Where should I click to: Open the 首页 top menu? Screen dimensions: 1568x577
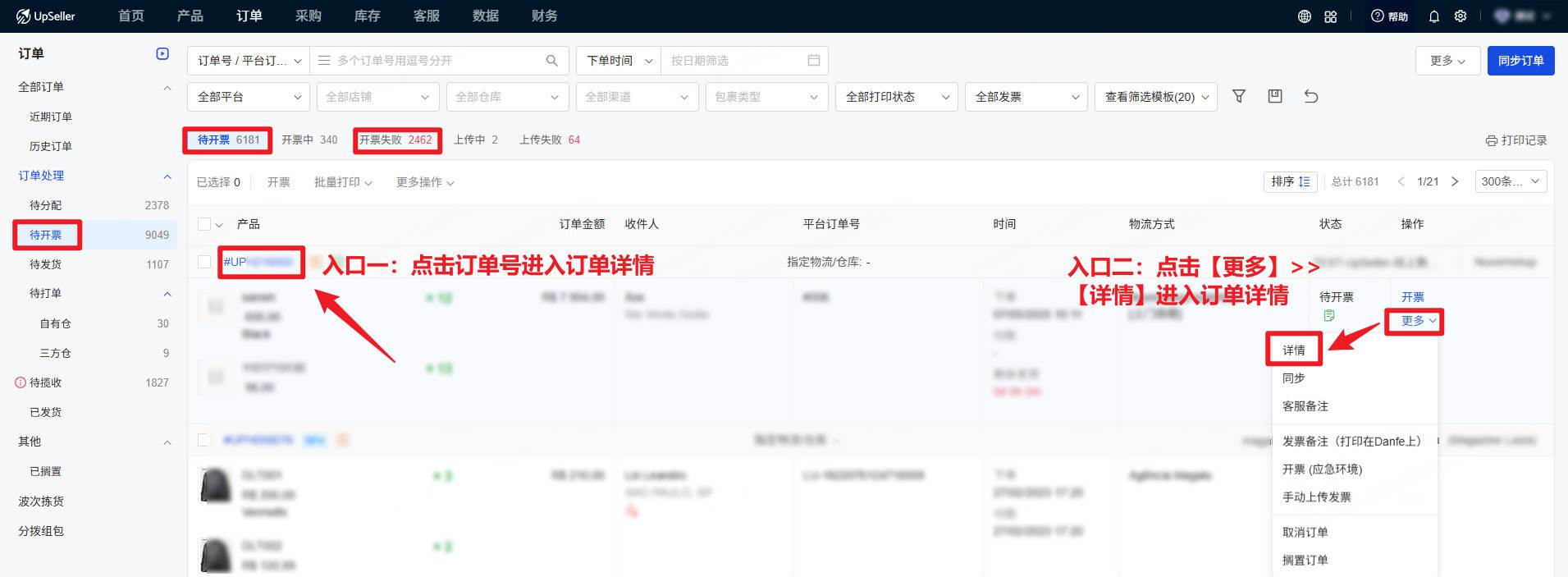131,16
